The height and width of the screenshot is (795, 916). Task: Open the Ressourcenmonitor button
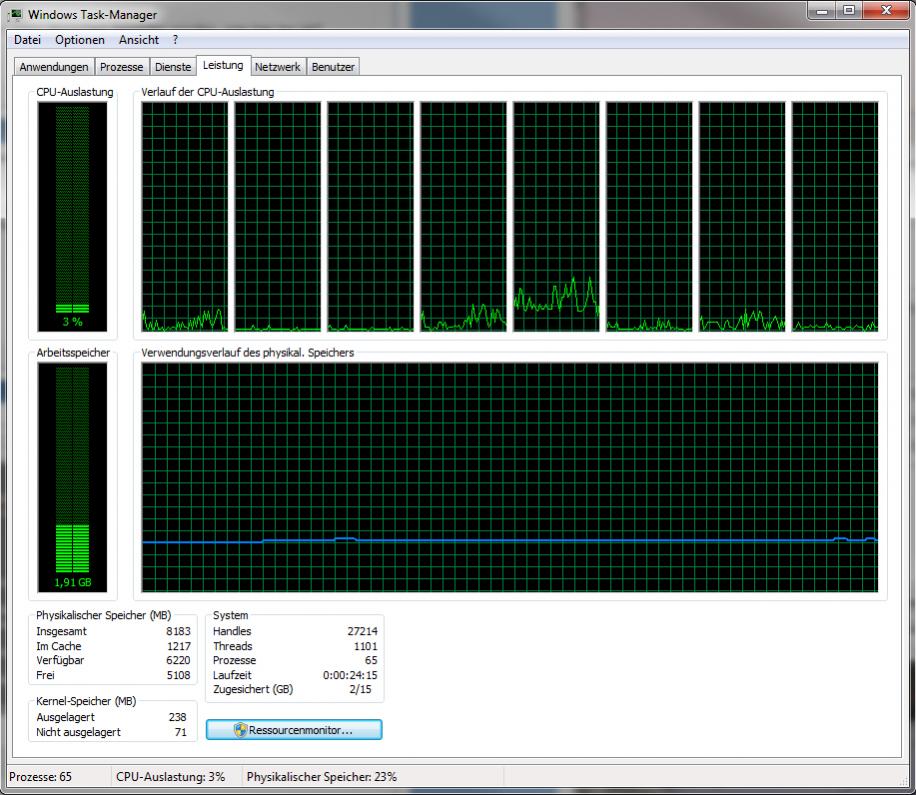(294, 730)
